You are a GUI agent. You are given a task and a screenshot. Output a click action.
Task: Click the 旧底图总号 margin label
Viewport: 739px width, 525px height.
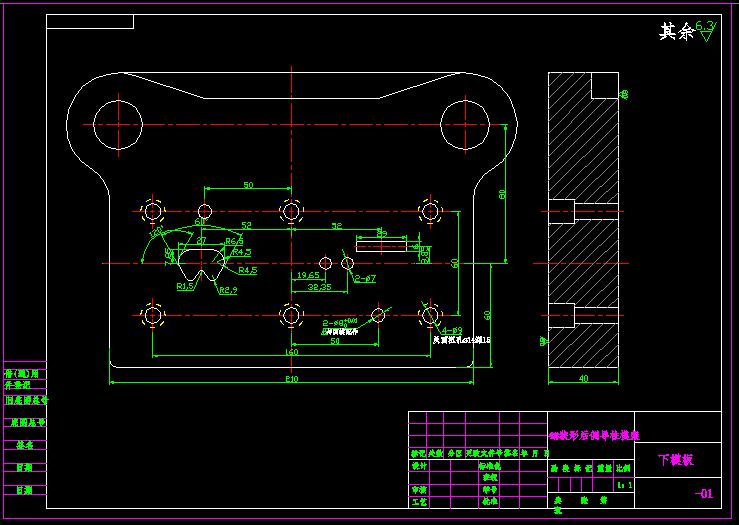pyautogui.click(x=26, y=400)
